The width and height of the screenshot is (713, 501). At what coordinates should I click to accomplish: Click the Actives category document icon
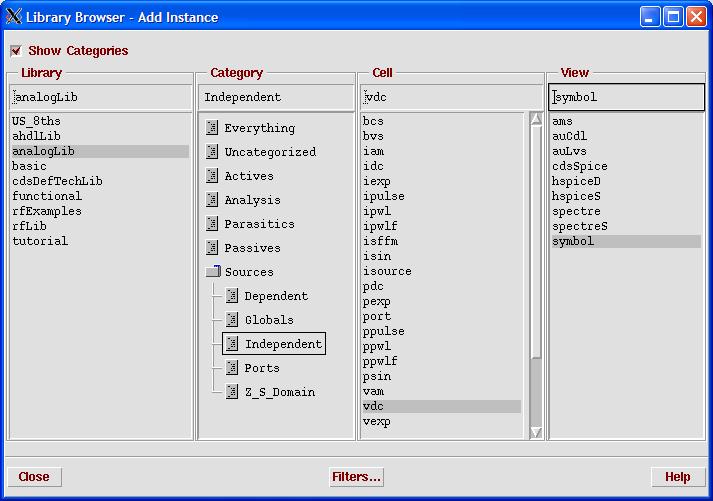coord(212,176)
